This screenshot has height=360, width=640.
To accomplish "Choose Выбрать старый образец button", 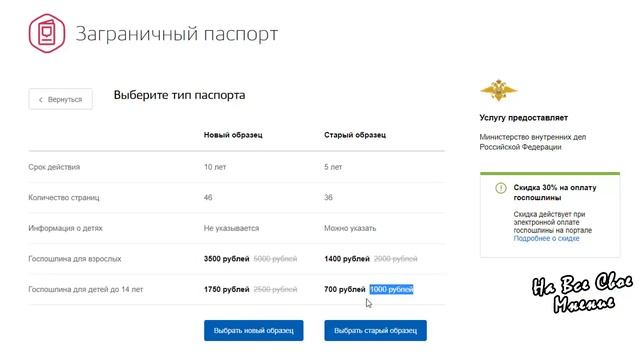I will click(x=376, y=331).
